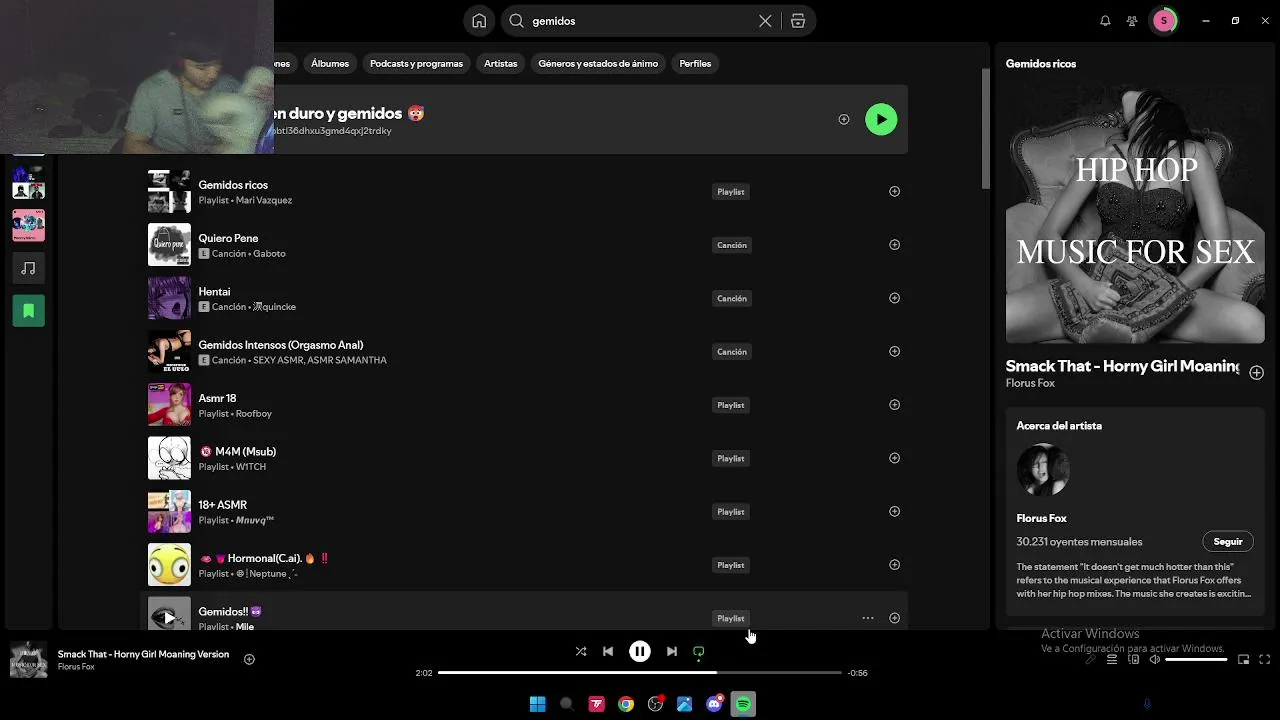Add 'Hentai' song to liked songs
Screen dimensions: 1280x720
[x=894, y=298]
